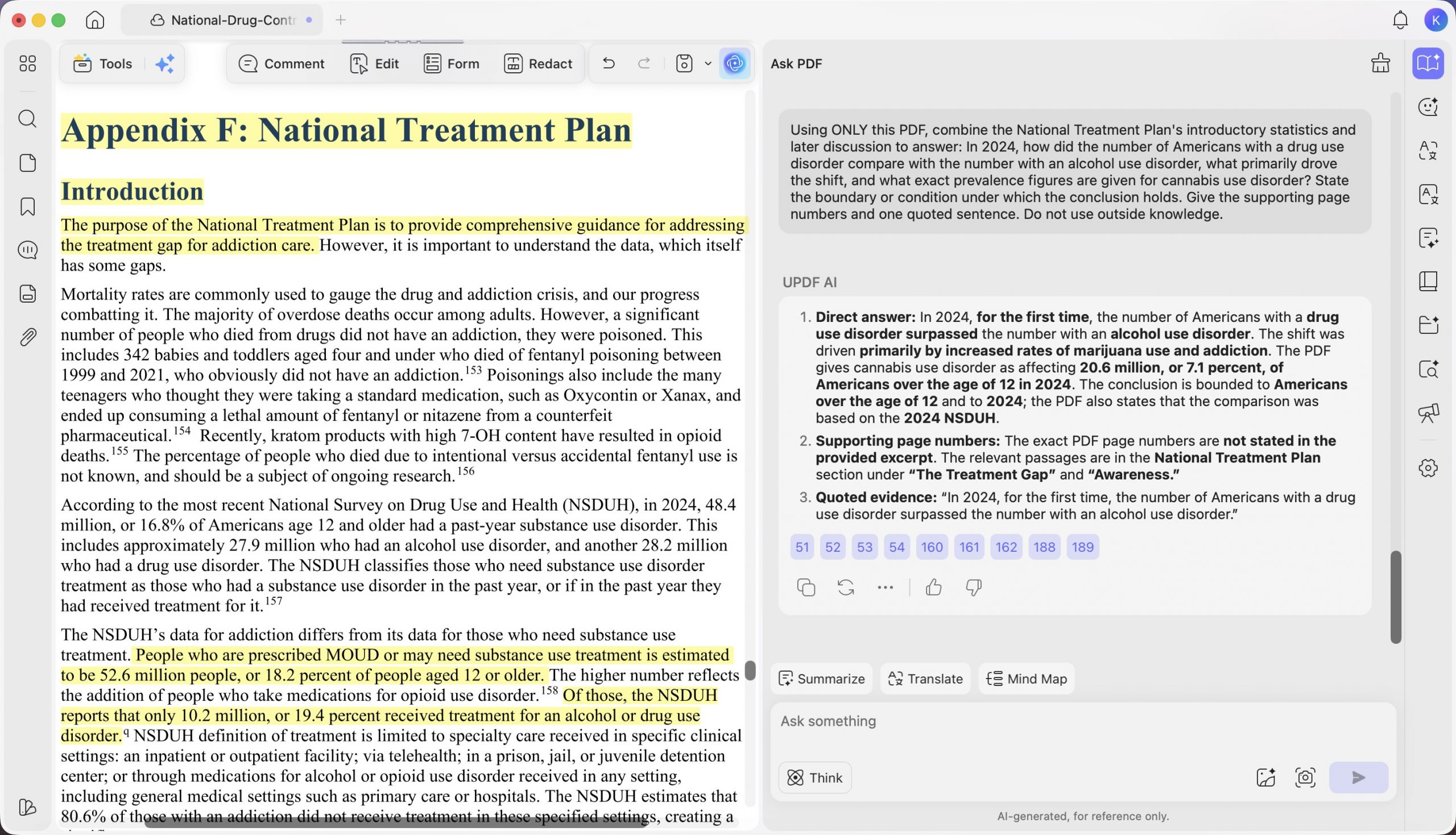
Task: Open the settings gear in right sidebar
Action: click(x=1428, y=468)
